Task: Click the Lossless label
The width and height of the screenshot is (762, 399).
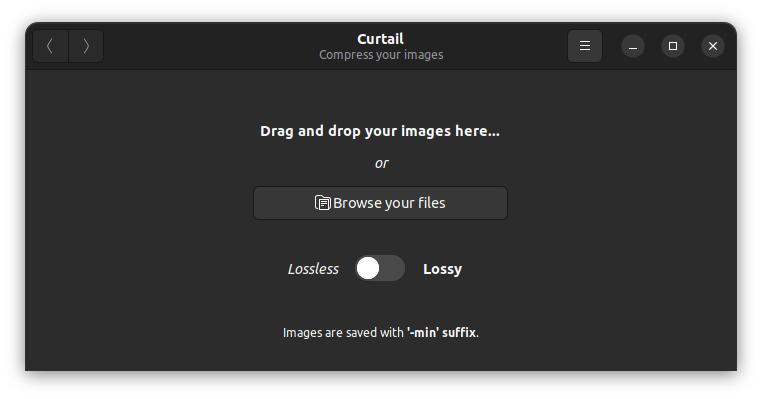Action: coord(313,269)
